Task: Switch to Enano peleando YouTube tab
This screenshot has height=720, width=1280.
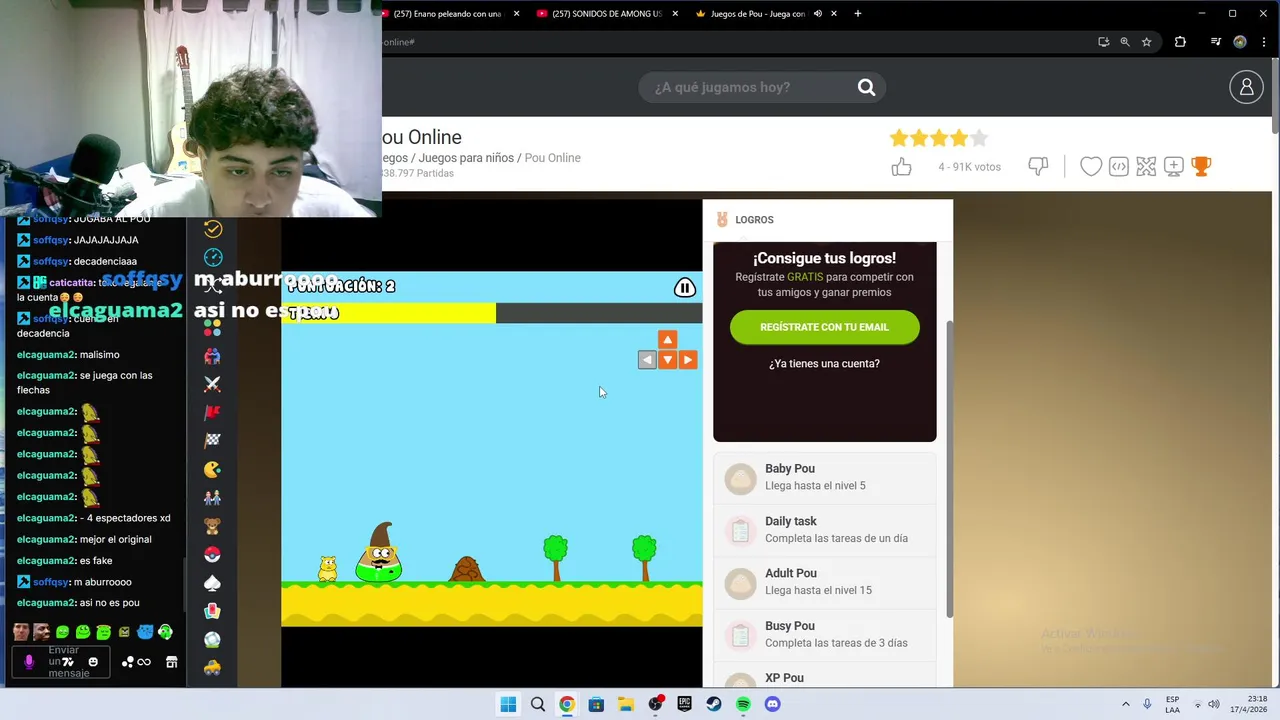Action: point(447,14)
